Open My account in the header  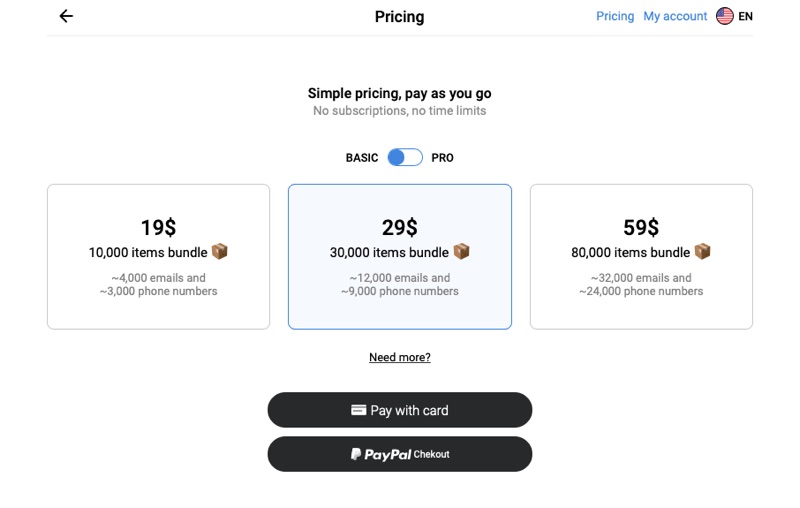675,16
